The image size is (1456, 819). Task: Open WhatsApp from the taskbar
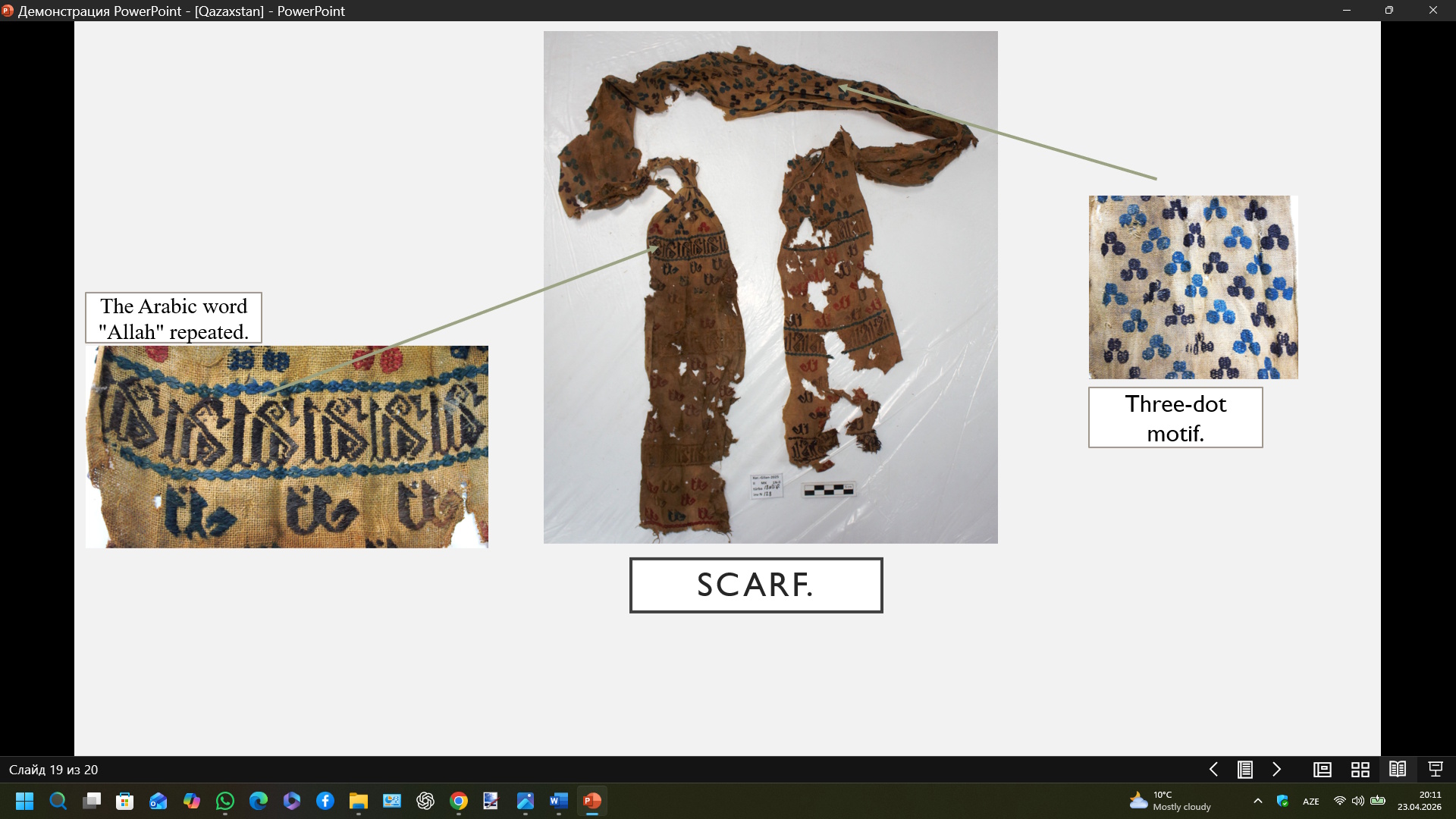(x=225, y=801)
